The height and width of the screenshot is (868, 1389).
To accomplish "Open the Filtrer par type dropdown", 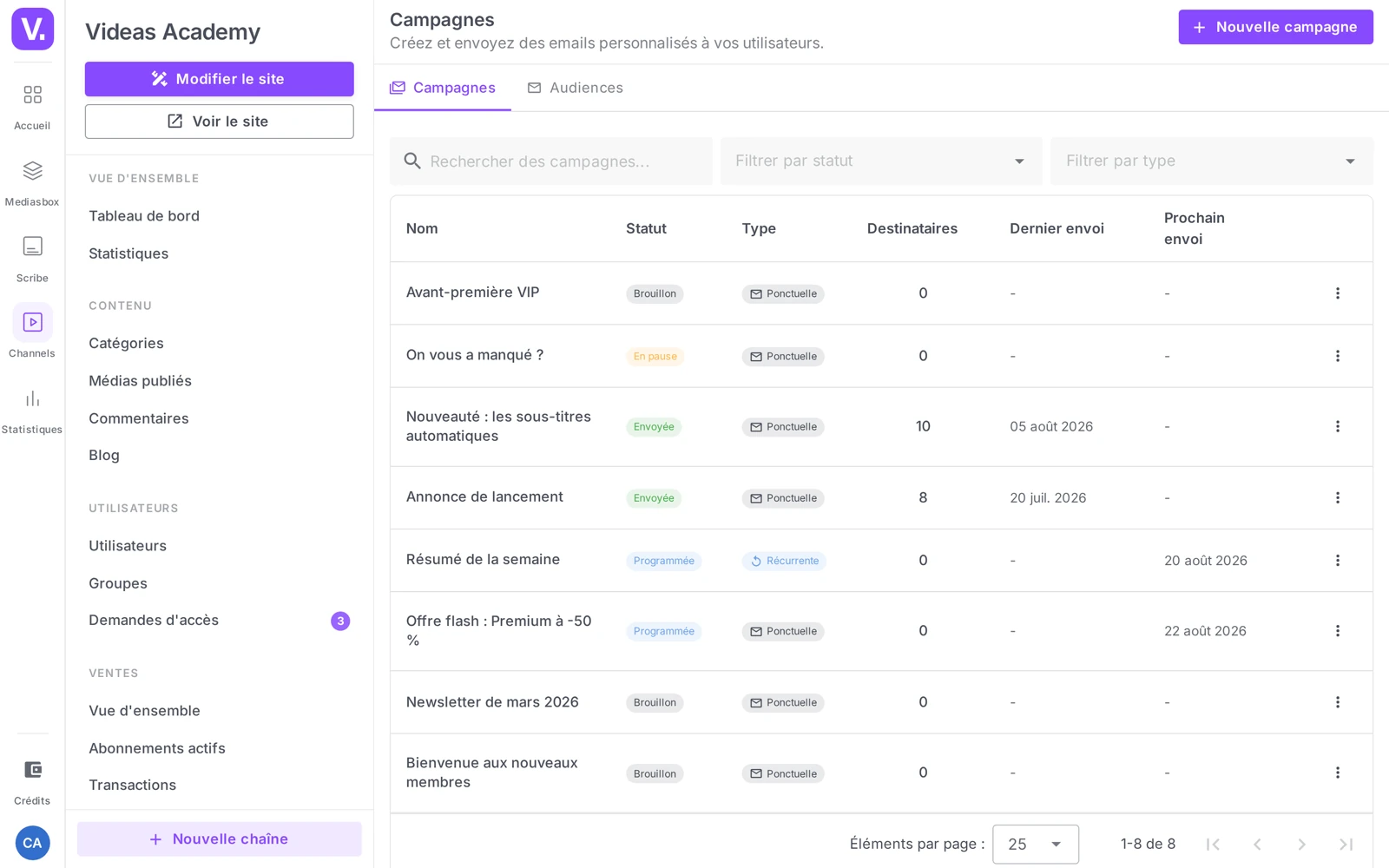I will (1211, 161).
